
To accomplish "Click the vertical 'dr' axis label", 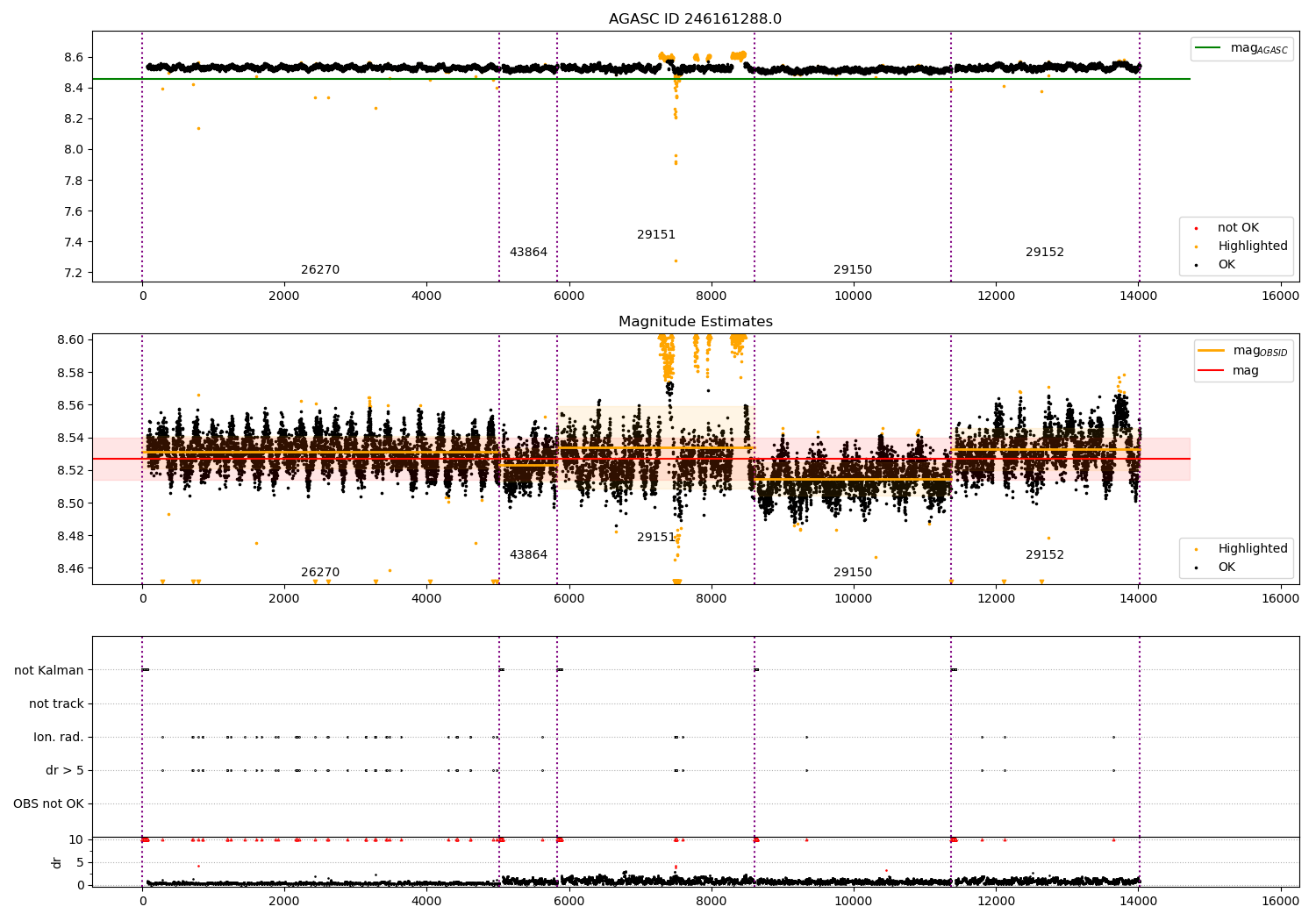I will pos(57,862).
